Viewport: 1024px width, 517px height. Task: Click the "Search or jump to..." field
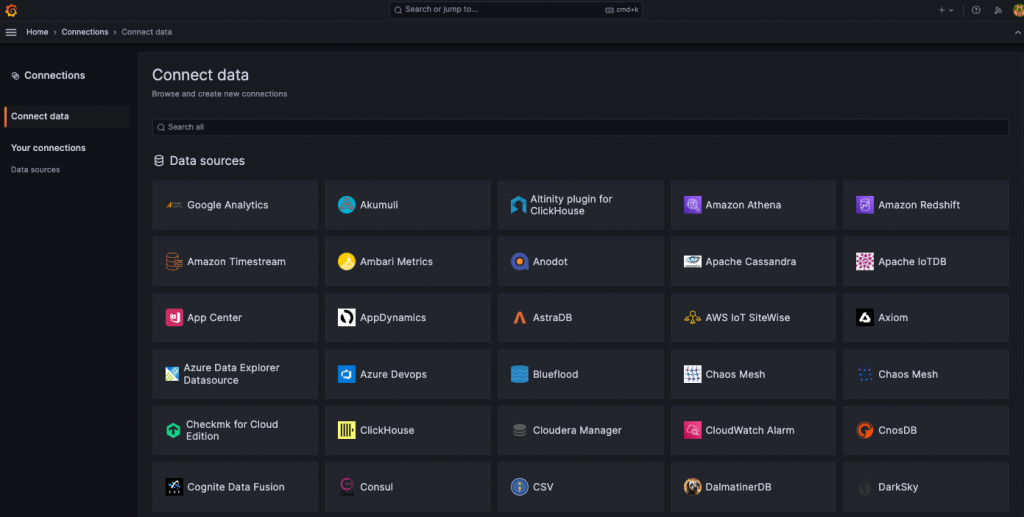point(516,10)
